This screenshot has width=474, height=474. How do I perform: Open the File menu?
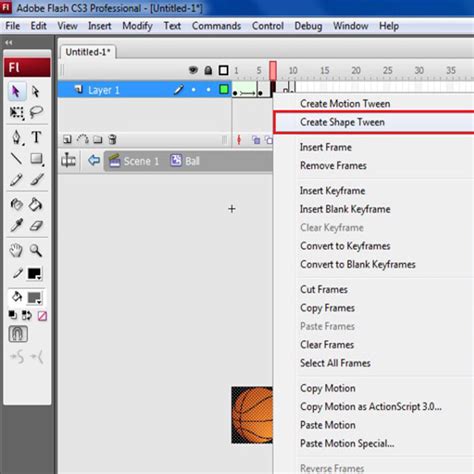click(13, 26)
